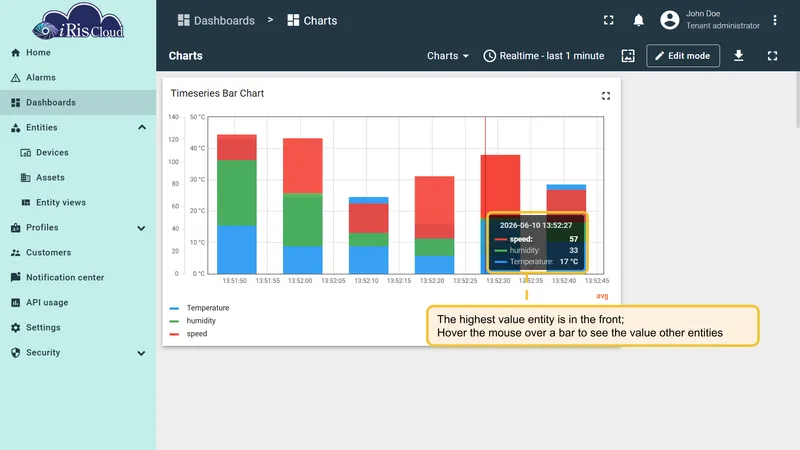Click the Devices icon
Screen dimensions: 800x450
[26, 153]
